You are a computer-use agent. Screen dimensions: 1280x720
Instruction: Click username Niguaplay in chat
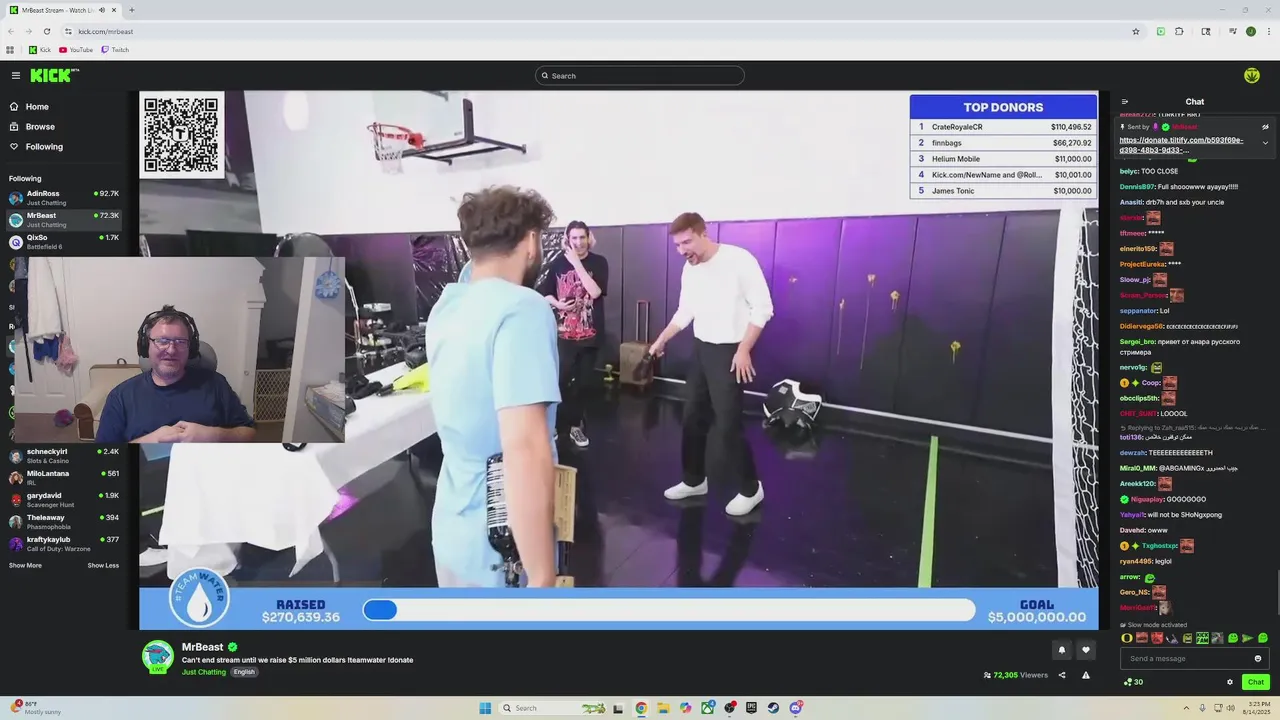[1147, 499]
